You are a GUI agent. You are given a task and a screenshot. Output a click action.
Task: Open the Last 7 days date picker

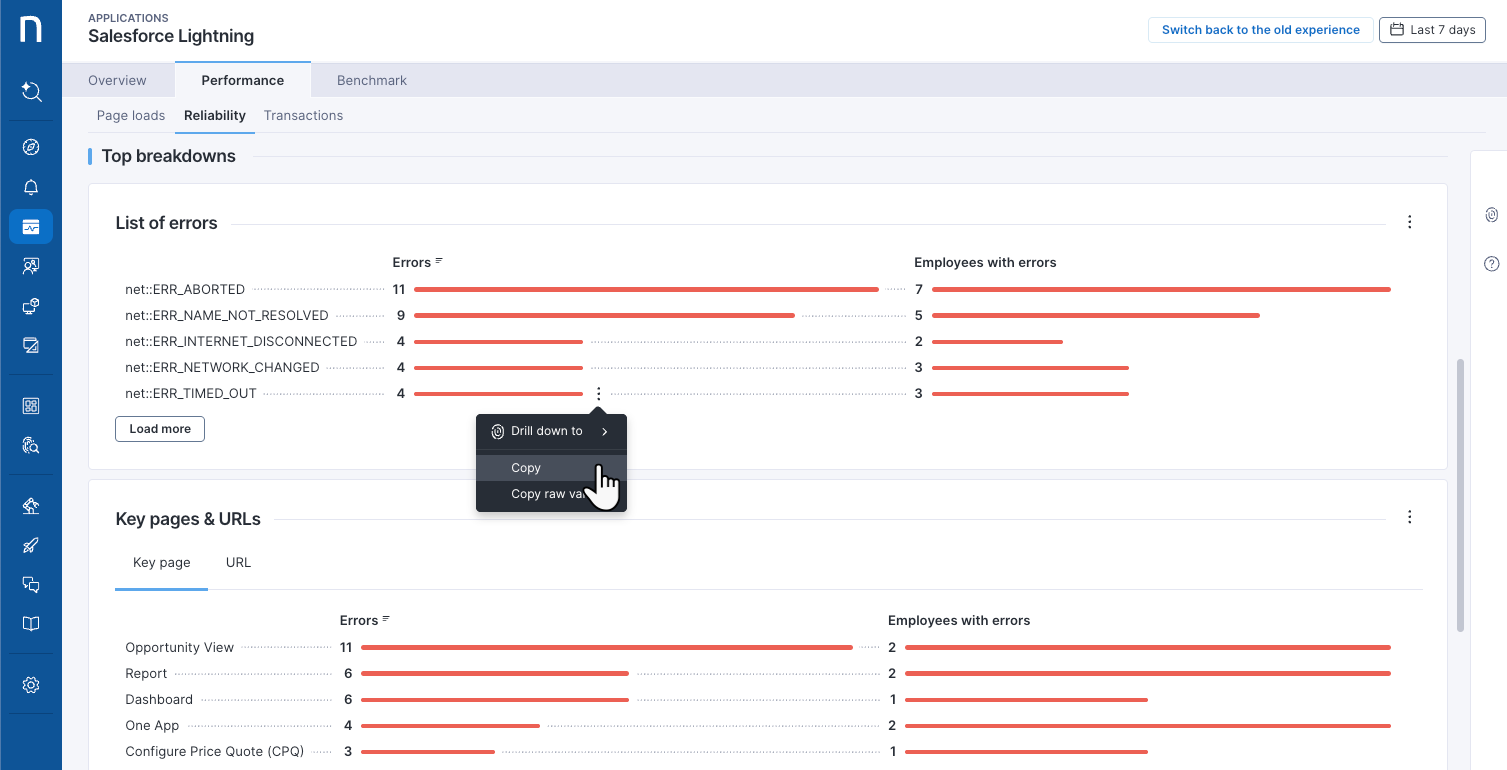click(1432, 30)
